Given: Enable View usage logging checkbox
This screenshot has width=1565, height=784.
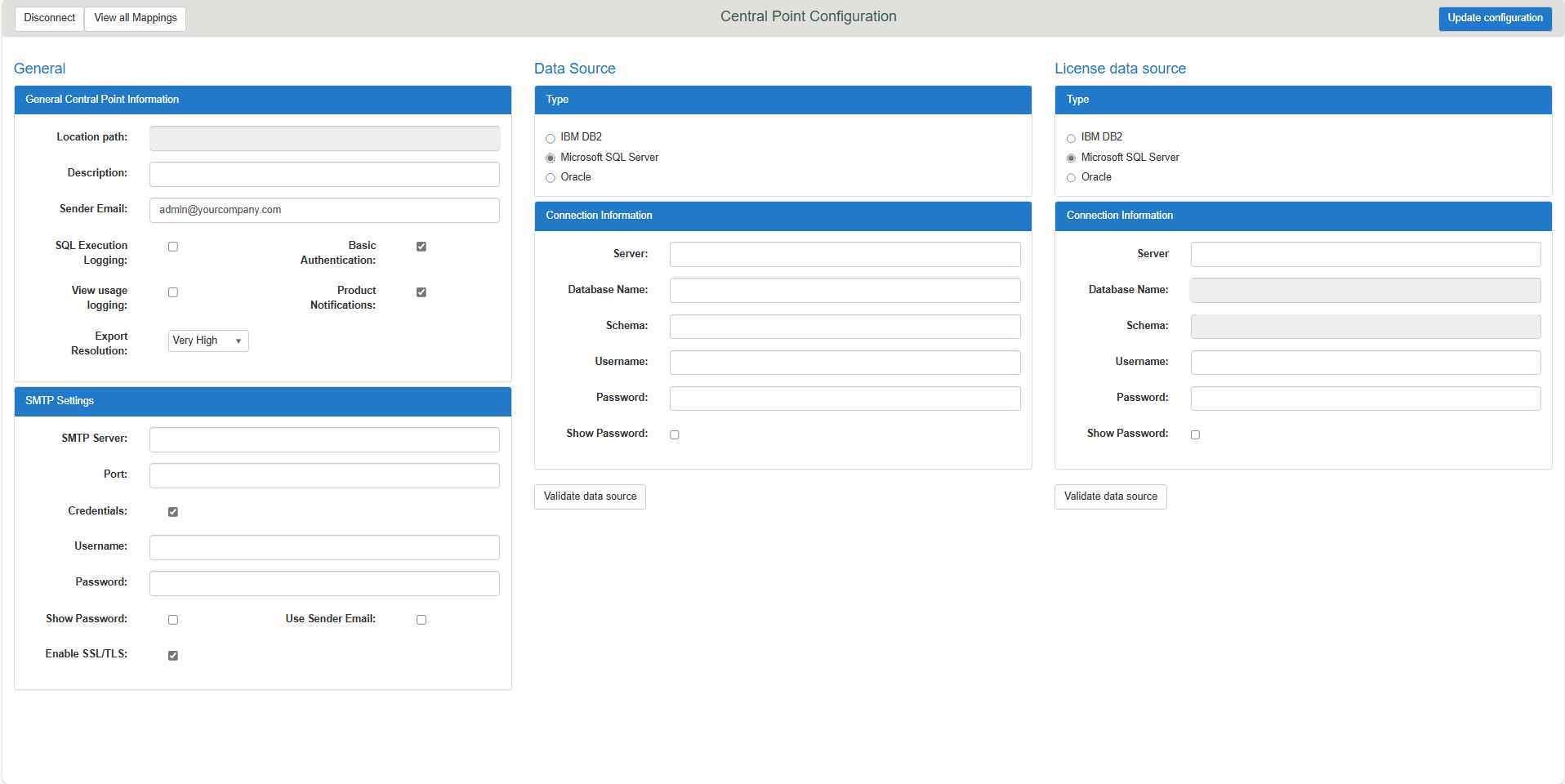Looking at the screenshot, I should click(x=173, y=292).
